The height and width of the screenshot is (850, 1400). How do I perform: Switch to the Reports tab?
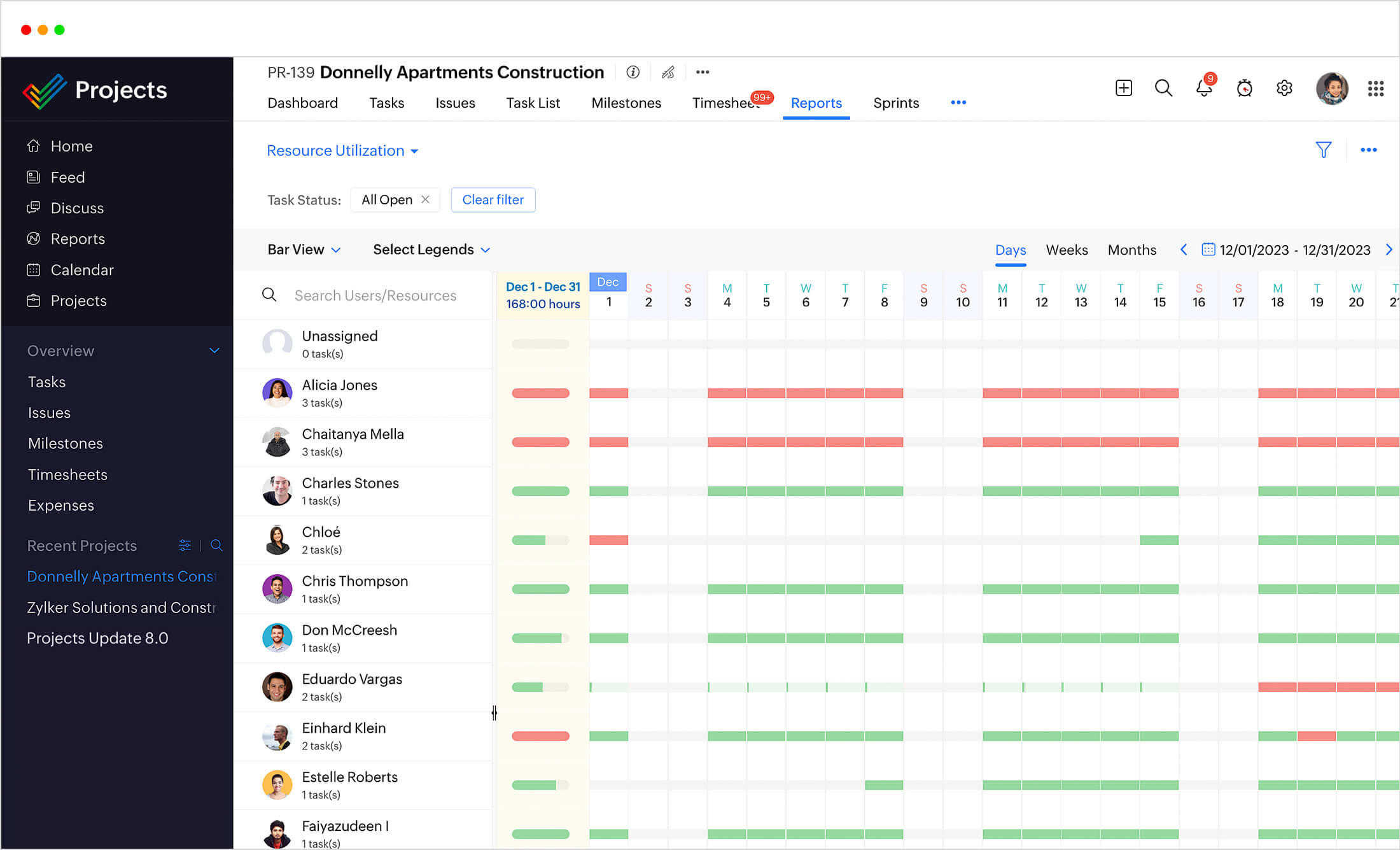tap(816, 102)
